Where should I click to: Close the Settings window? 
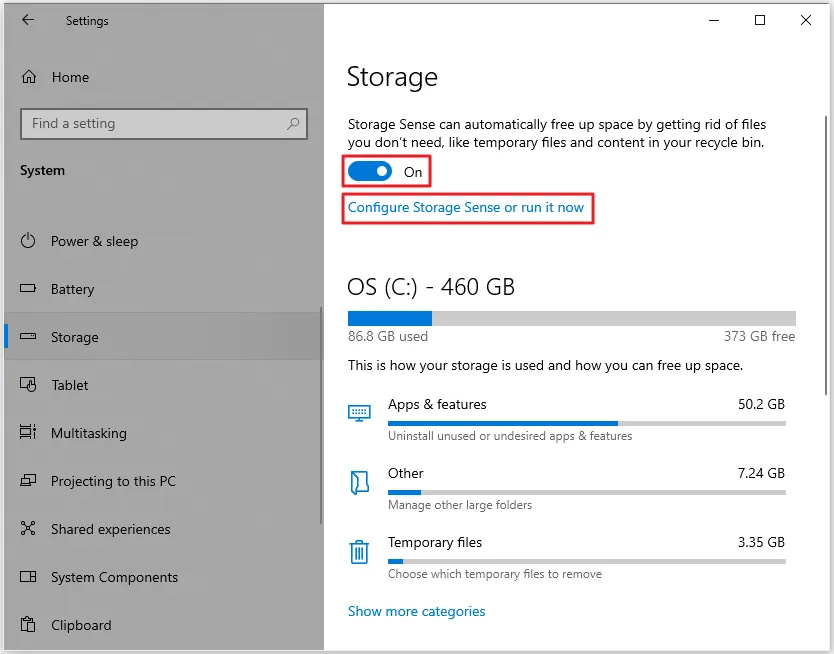[x=806, y=20]
